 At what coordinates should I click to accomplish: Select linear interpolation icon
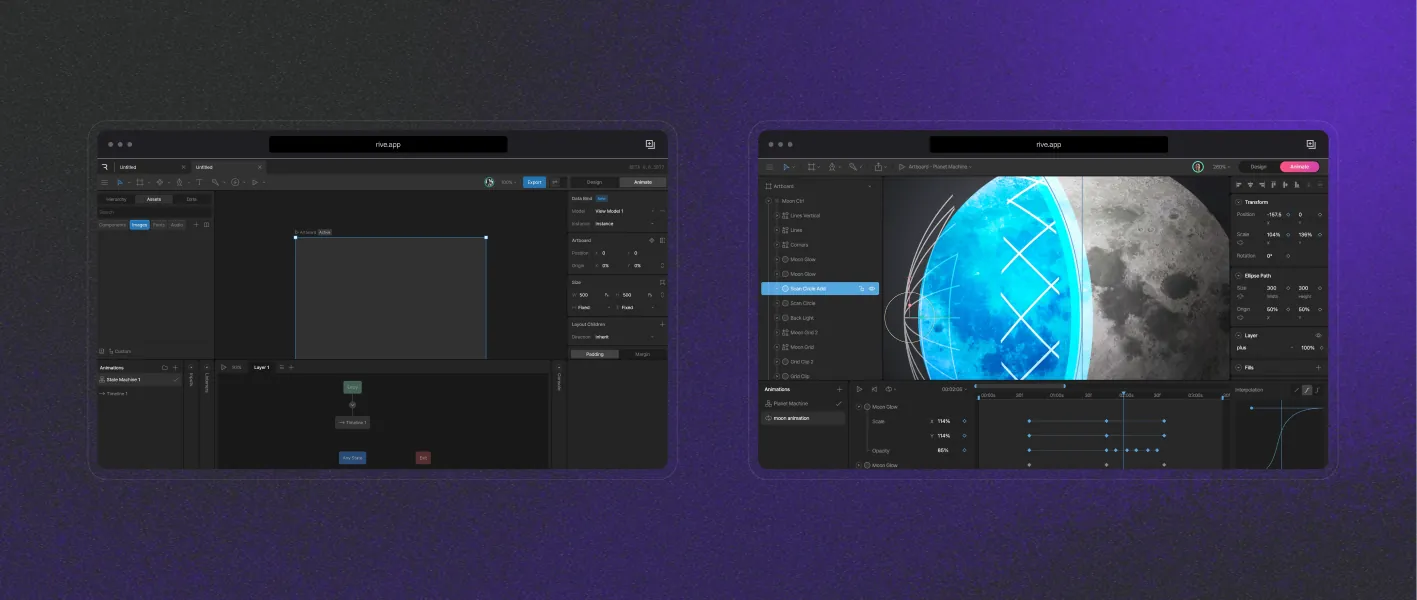[1297, 390]
